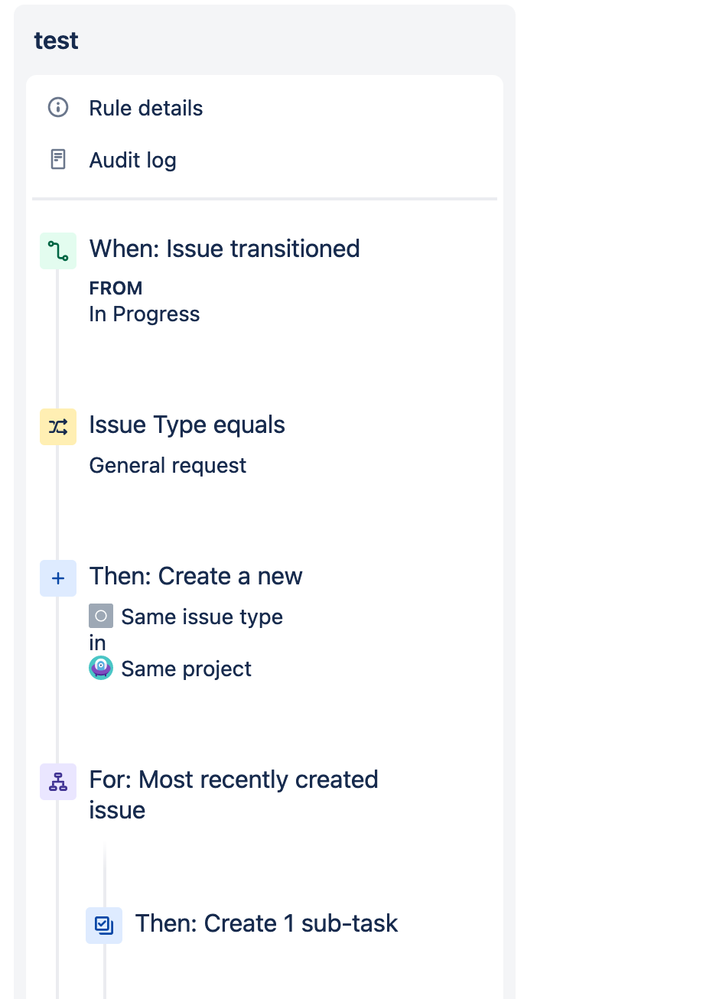Select the Issue Type equals condition

point(187,425)
